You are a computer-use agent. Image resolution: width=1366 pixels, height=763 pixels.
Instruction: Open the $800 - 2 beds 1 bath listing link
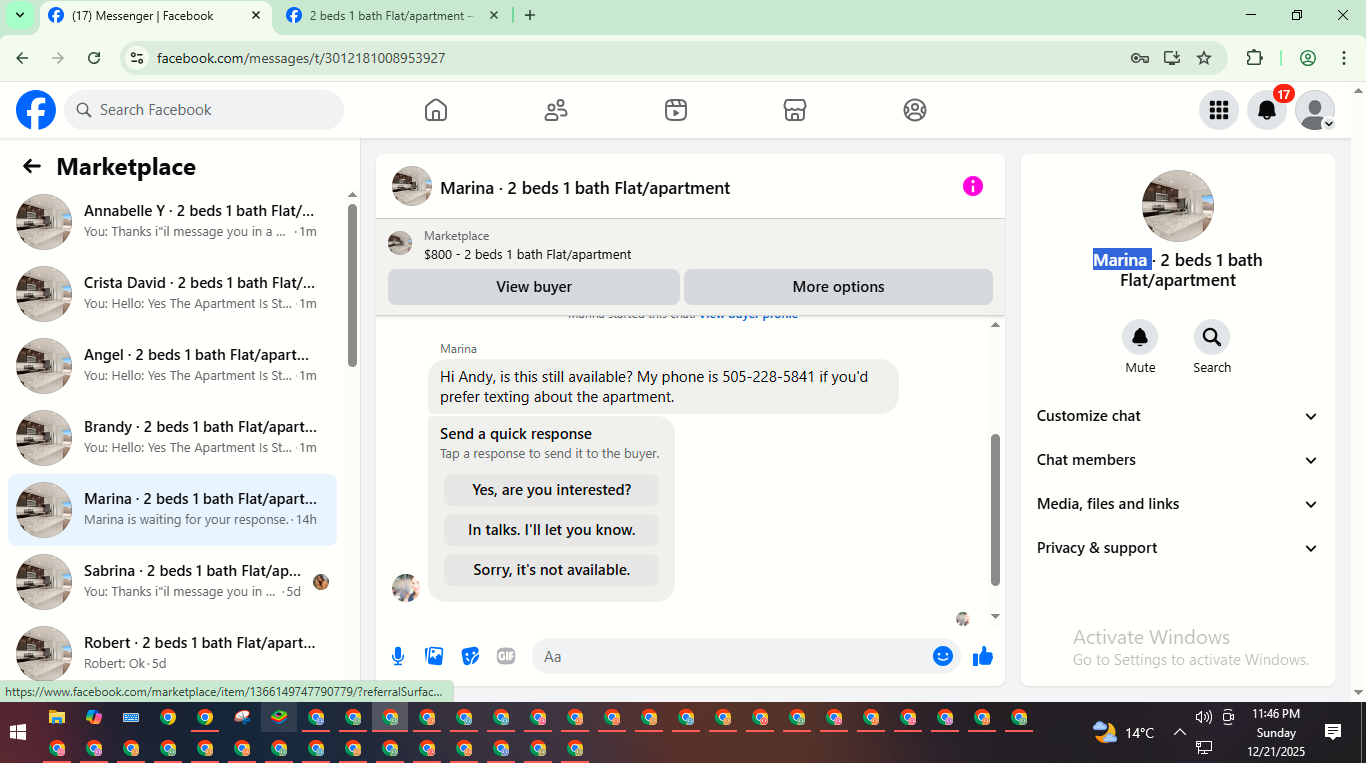point(527,255)
